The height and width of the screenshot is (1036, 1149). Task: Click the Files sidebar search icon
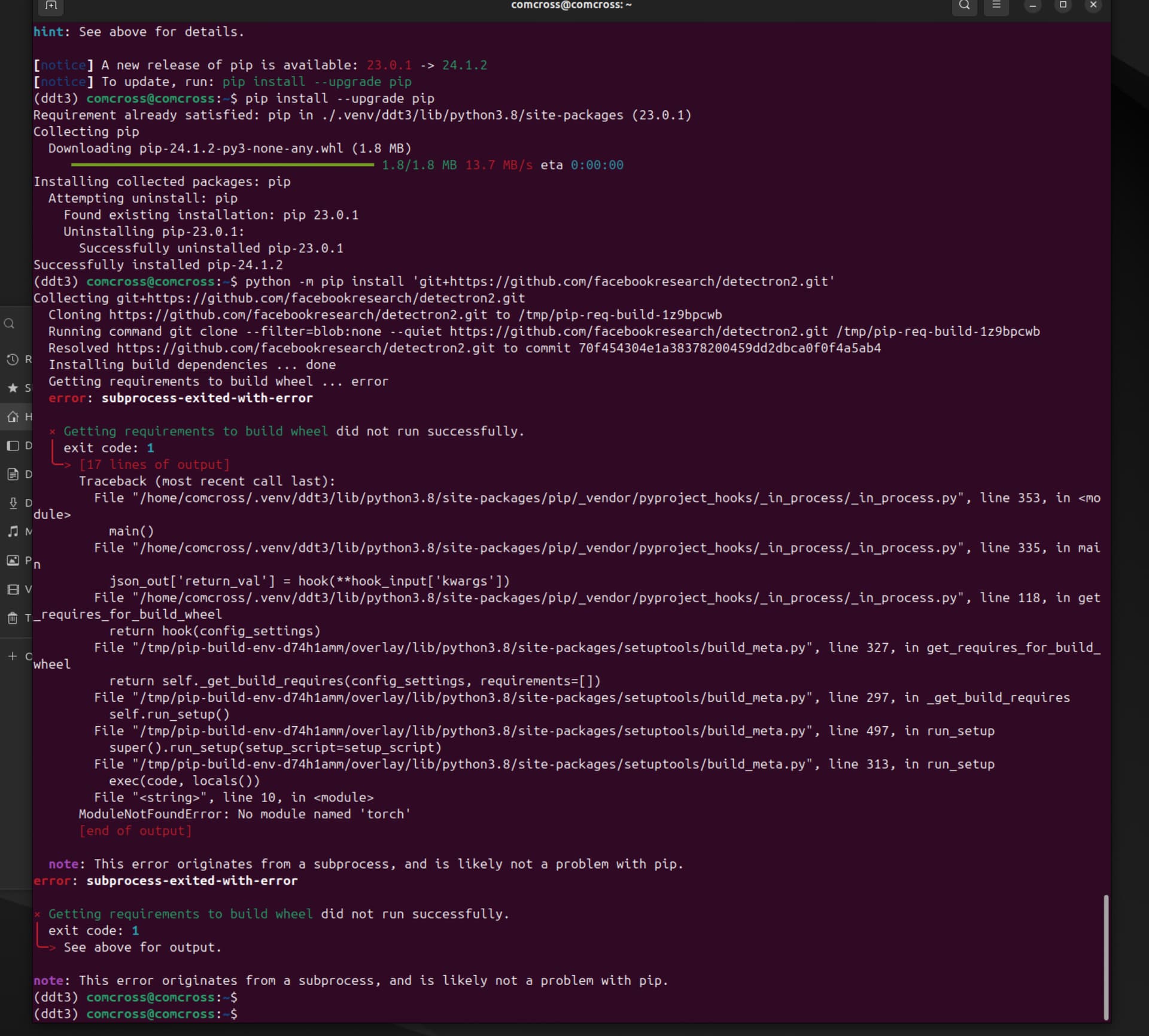10,324
